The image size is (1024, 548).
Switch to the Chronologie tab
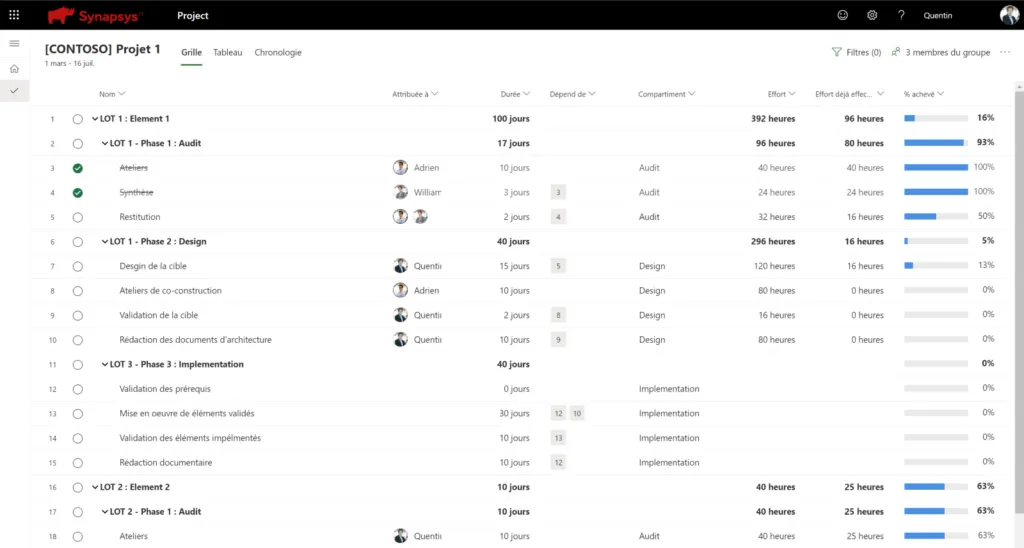(x=277, y=52)
